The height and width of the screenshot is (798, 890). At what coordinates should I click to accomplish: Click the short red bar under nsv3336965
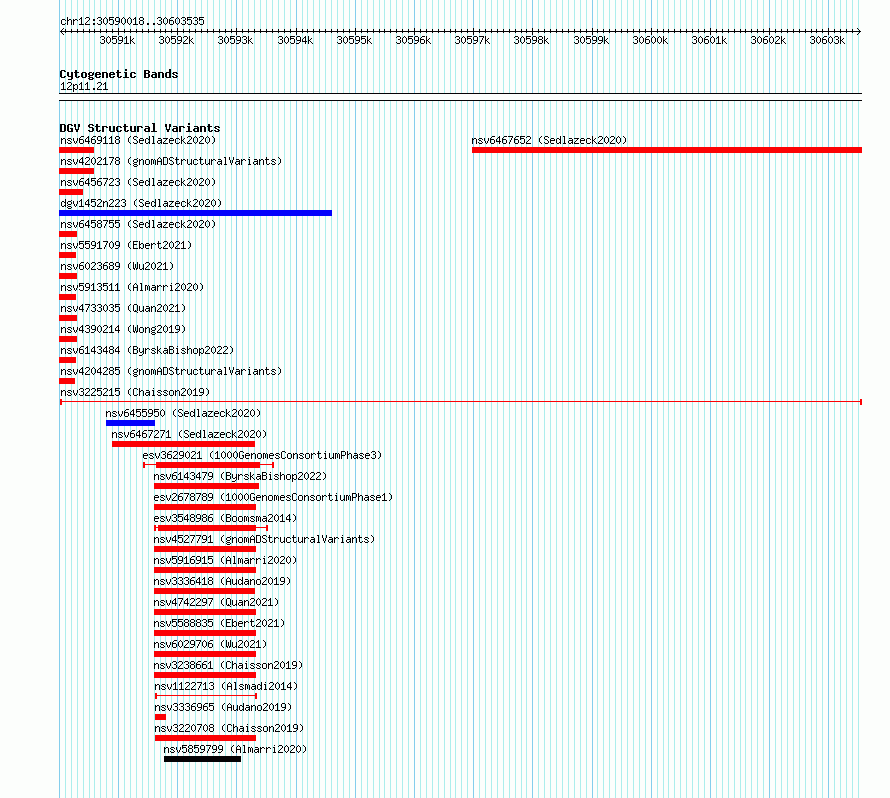pos(160,717)
